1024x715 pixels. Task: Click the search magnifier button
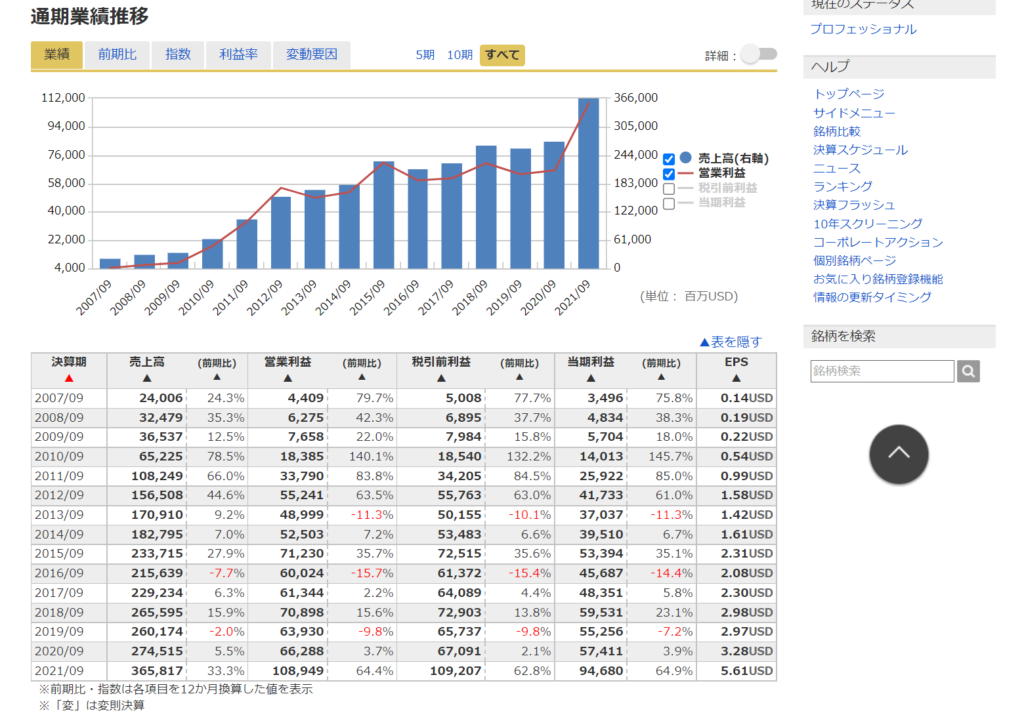tap(968, 371)
